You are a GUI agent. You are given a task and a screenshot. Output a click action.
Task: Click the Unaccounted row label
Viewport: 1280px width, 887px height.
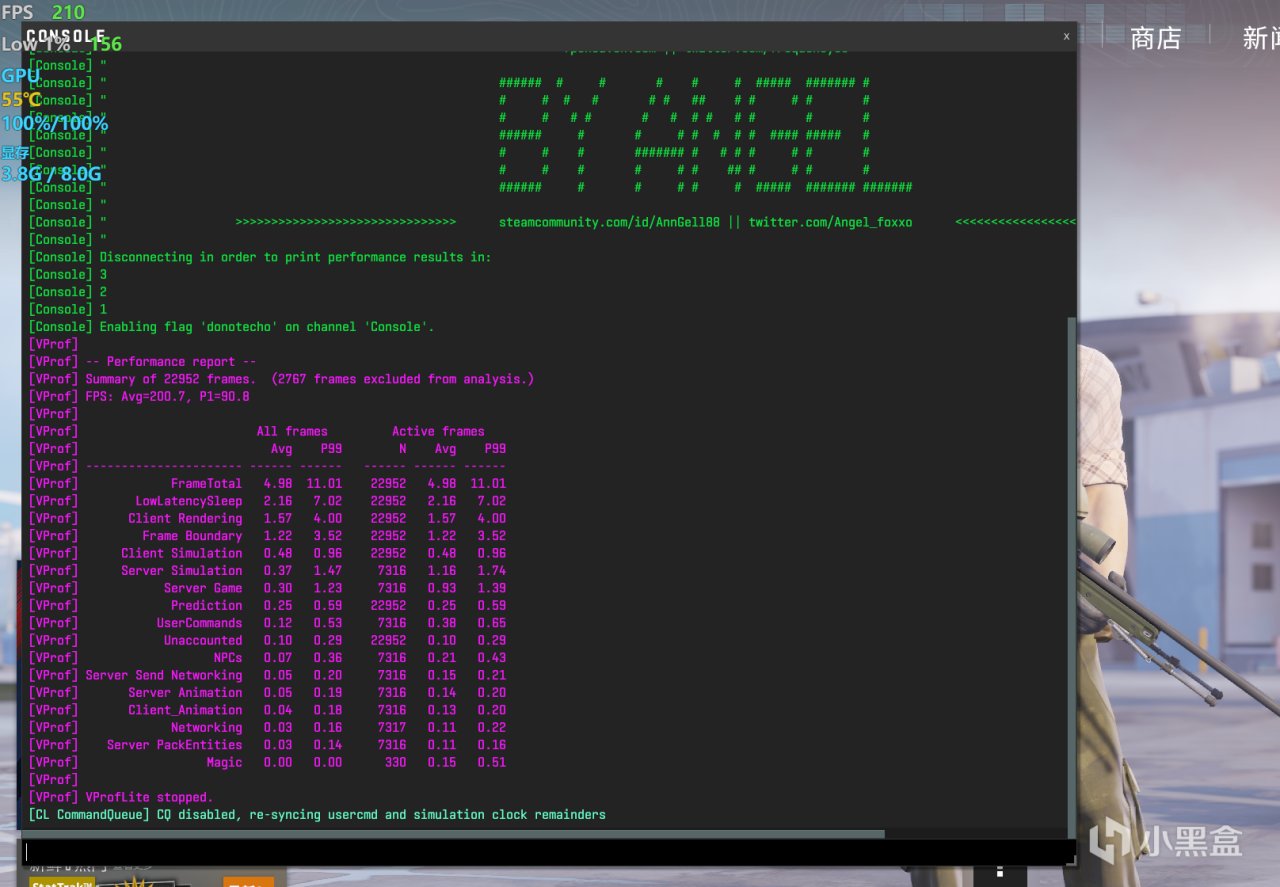(203, 641)
